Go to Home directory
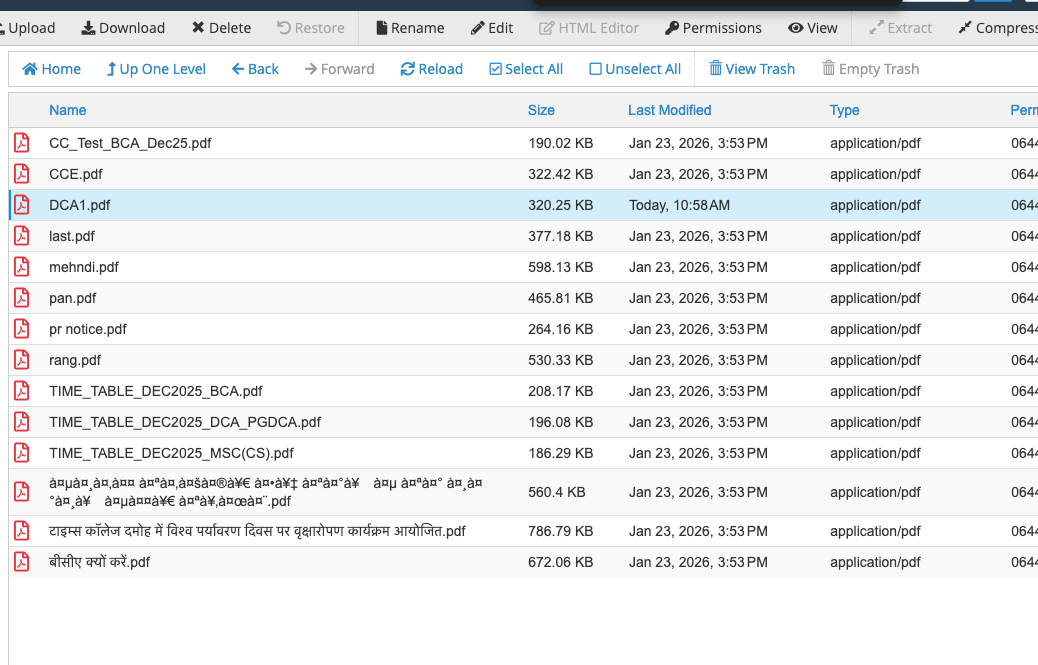Image resolution: width=1038 pixels, height=665 pixels. [x=52, y=69]
